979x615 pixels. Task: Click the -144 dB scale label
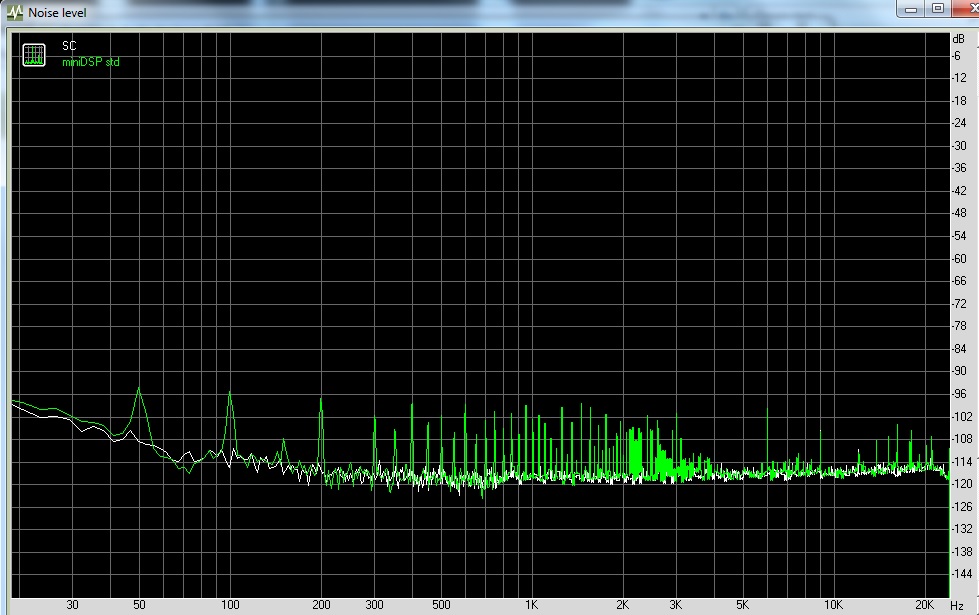(x=962, y=574)
